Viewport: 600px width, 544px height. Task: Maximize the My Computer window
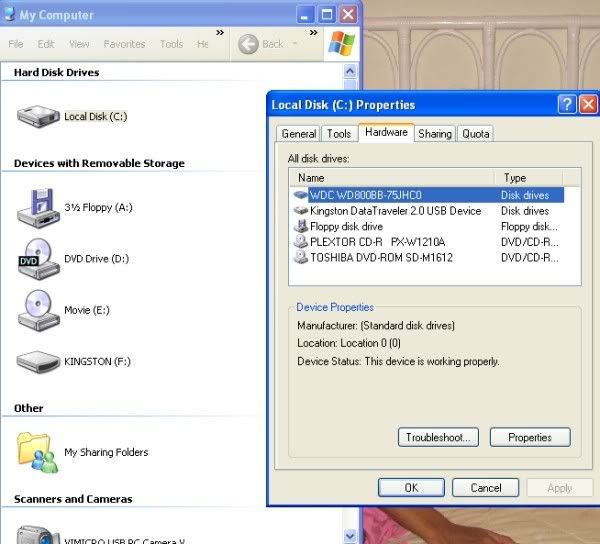pos(327,15)
